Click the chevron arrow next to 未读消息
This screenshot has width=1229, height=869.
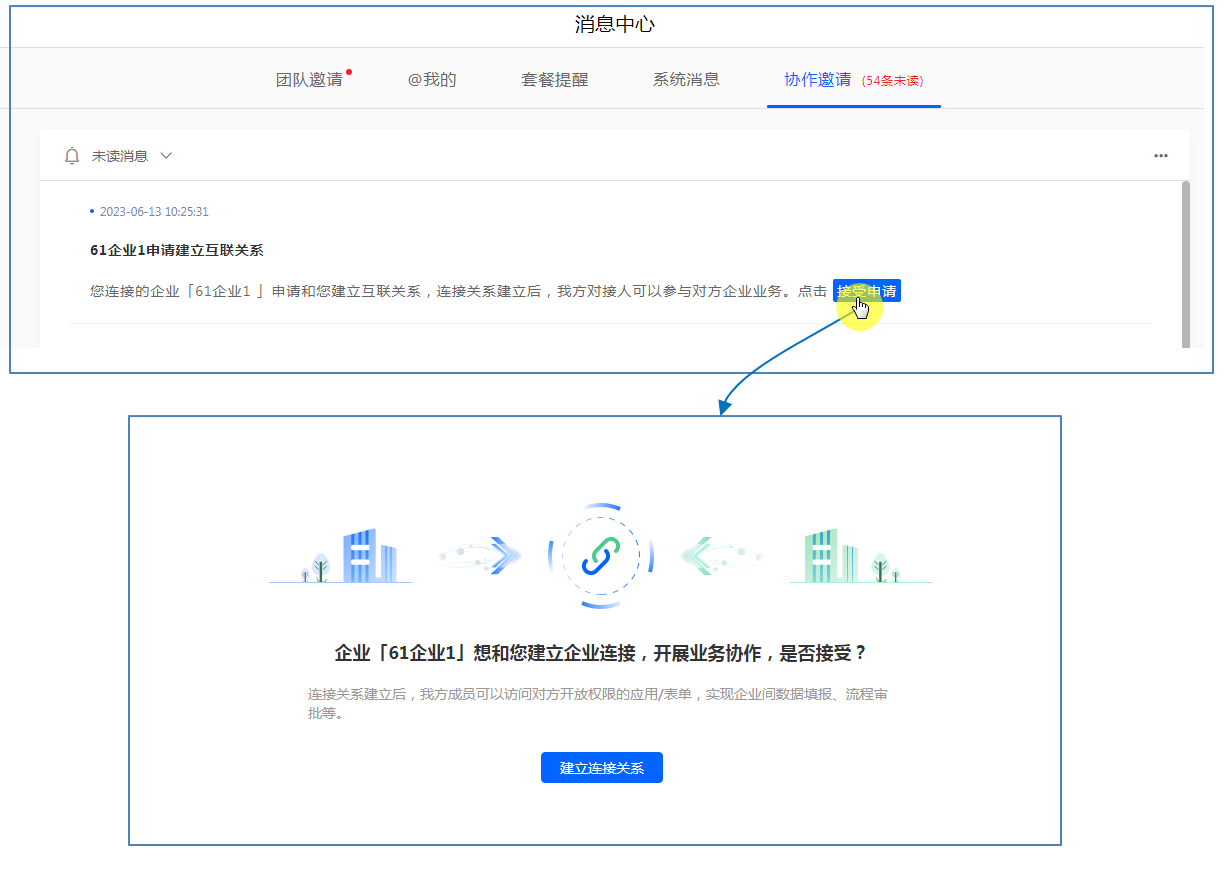(166, 156)
